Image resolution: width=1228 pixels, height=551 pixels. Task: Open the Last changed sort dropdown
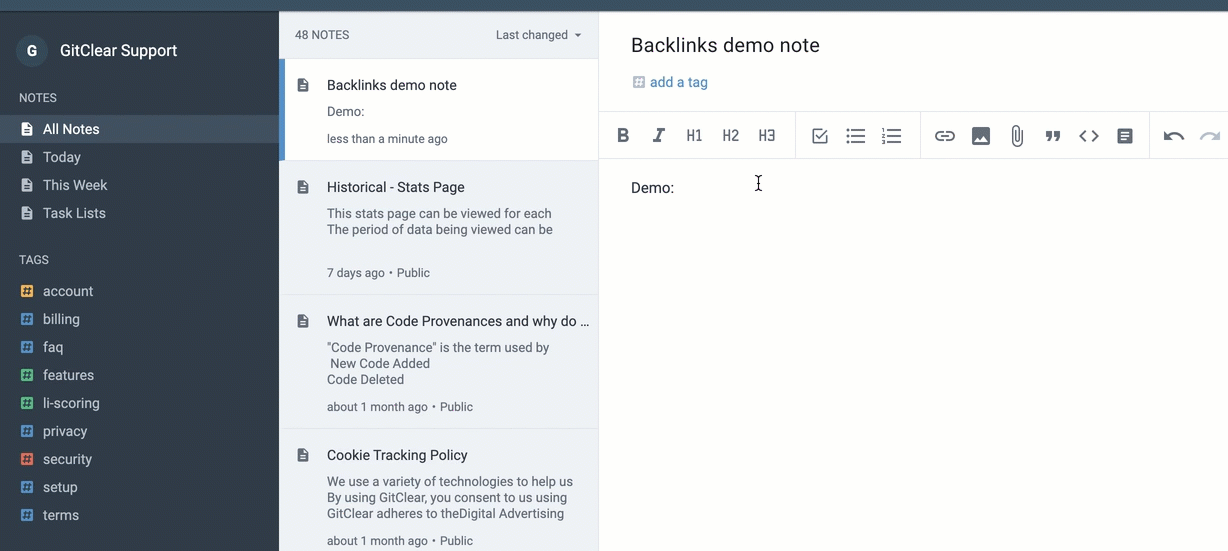(x=538, y=35)
